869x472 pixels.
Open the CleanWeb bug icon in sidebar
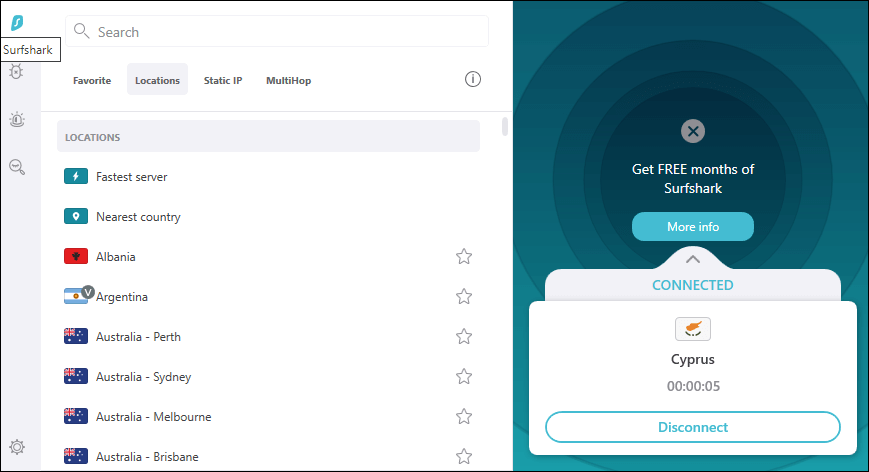[16, 71]
